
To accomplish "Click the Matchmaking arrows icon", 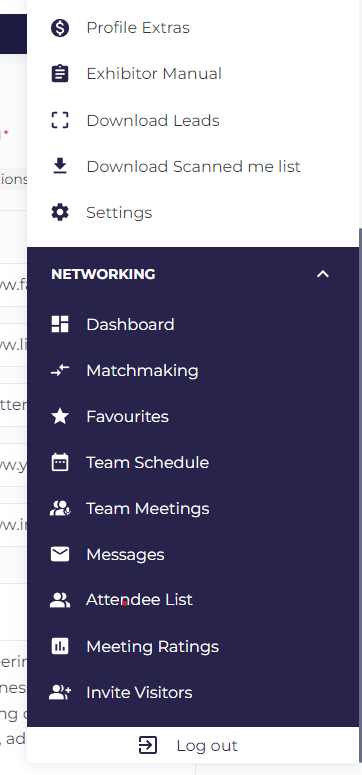I will pos(60,370).
